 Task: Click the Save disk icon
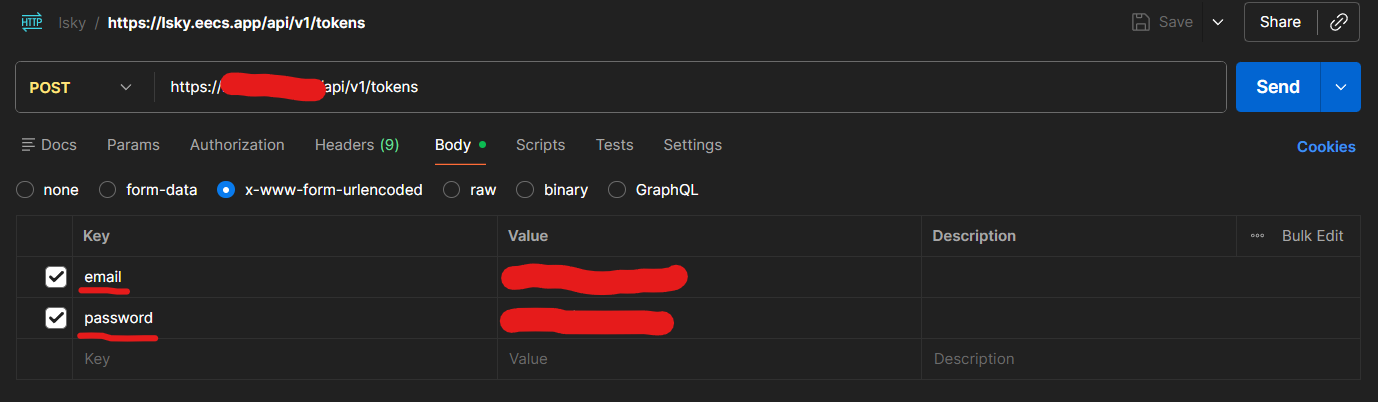coord(1140,22)
